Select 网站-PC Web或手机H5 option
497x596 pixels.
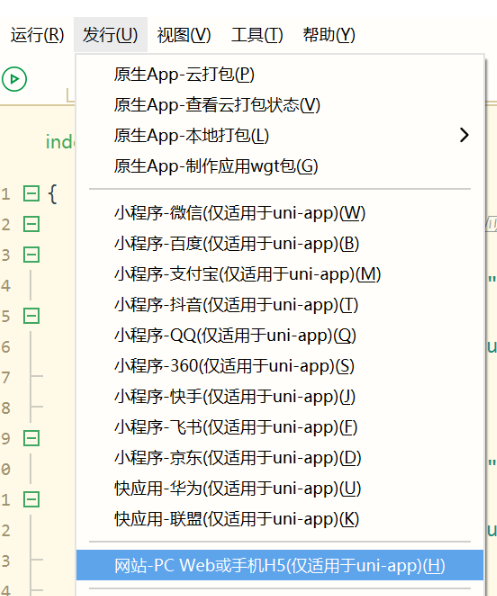coord(280,565)
